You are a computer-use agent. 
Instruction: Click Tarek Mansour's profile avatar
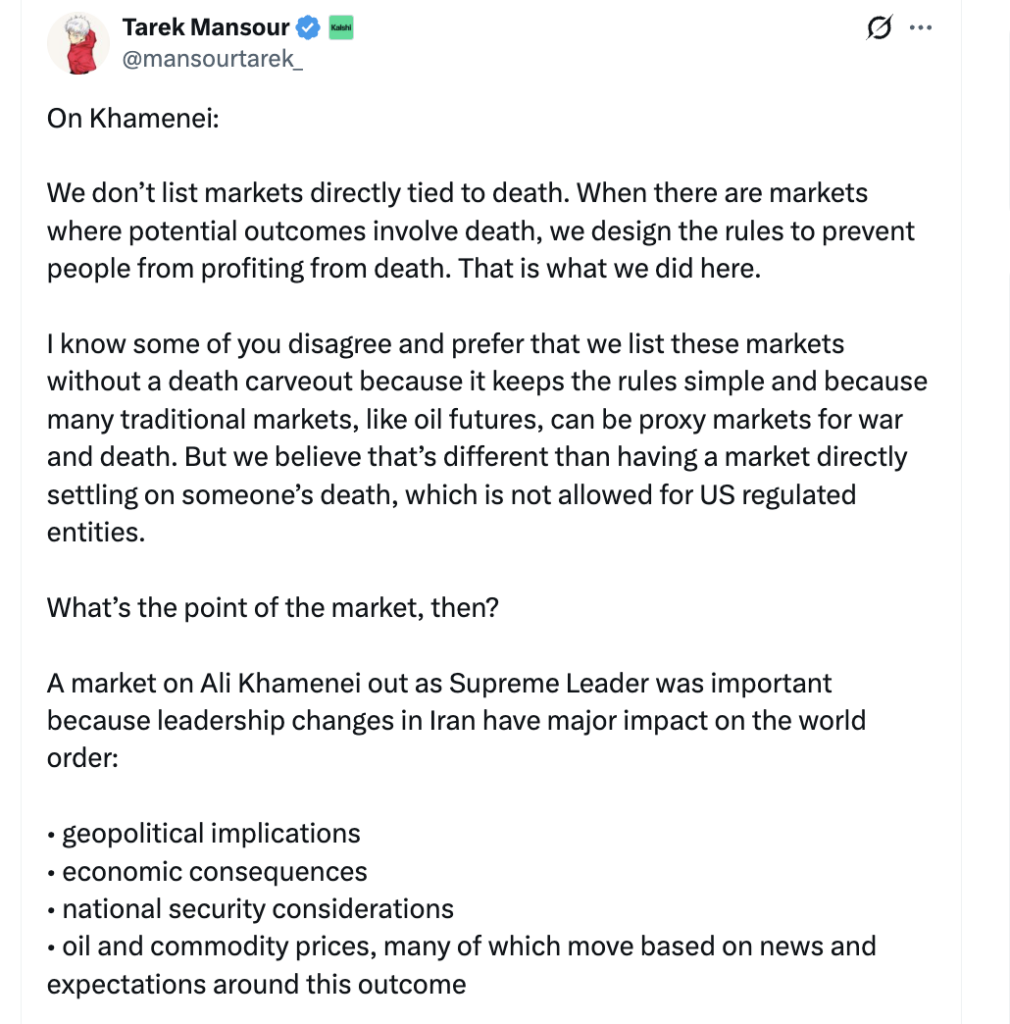click(x=78, y=44)
